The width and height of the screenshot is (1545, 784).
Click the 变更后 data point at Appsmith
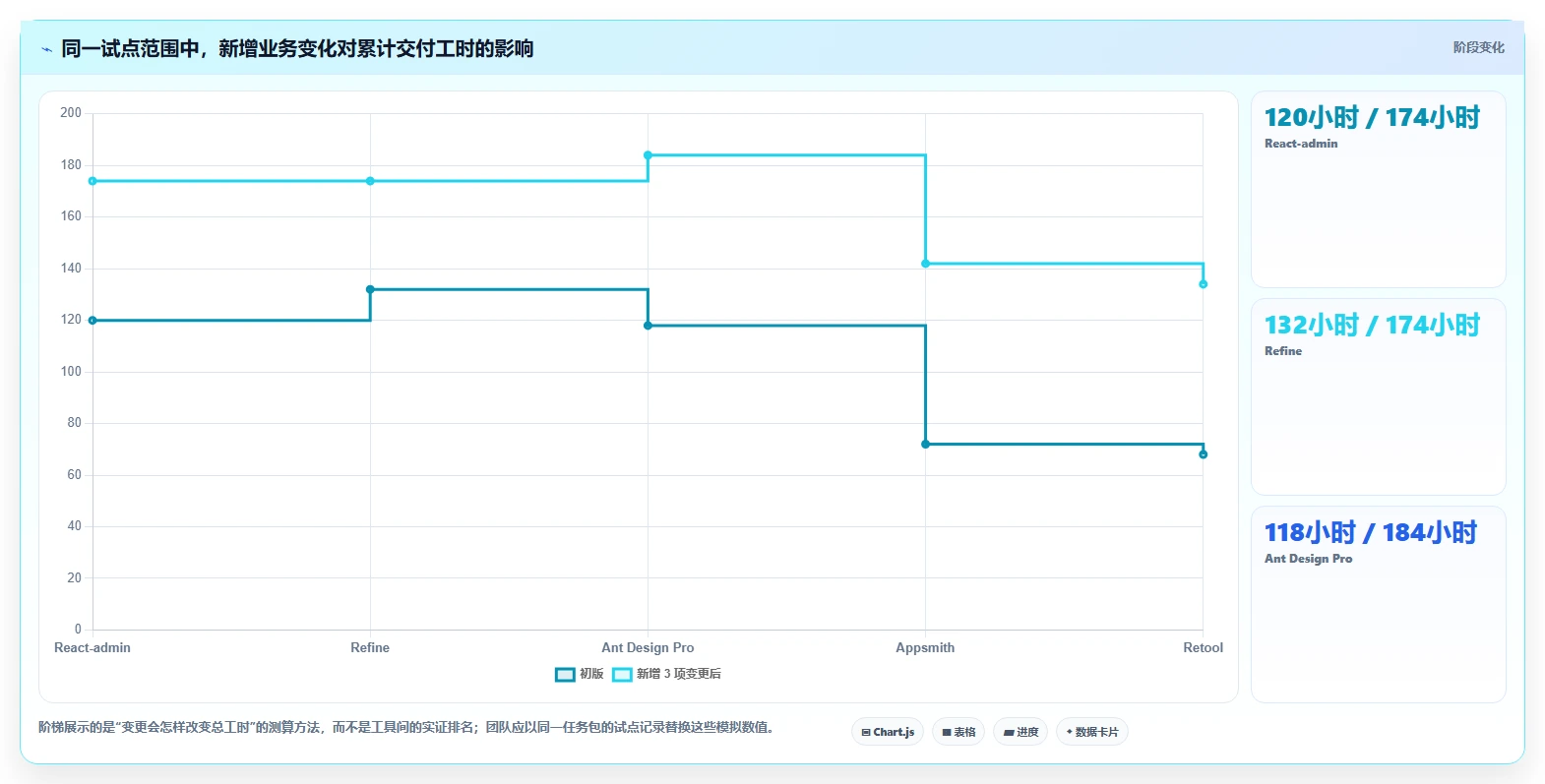925,264
